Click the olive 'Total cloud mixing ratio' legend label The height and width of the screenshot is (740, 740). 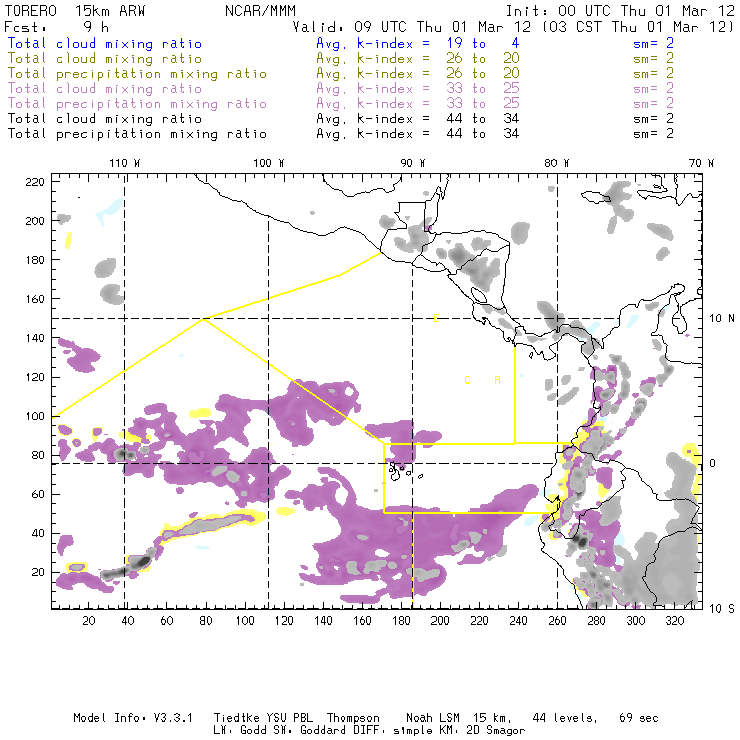[105, 59]
